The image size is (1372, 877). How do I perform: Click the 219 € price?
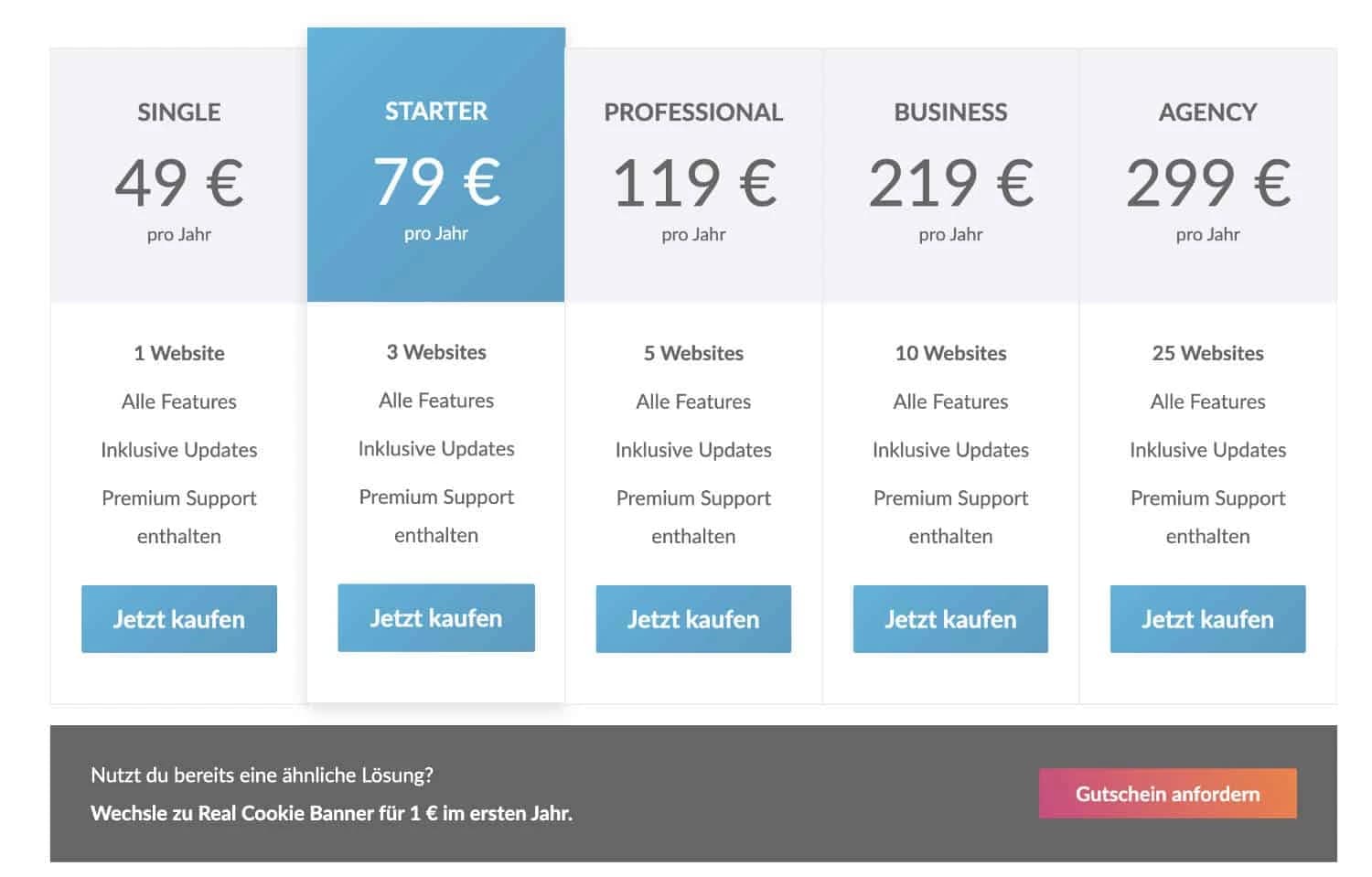(x=950, y=183)
